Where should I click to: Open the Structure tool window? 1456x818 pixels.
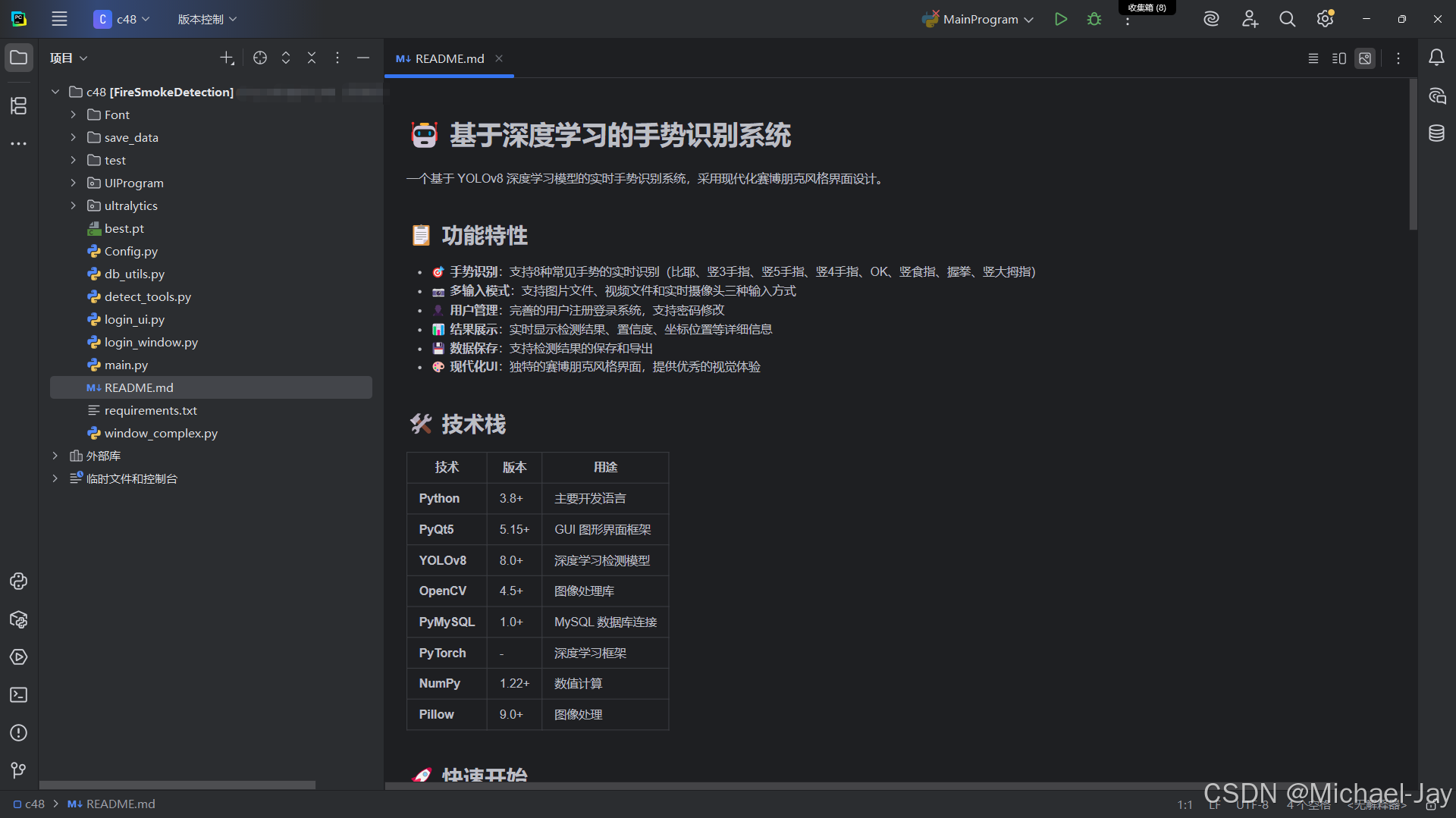click(19, 105)
